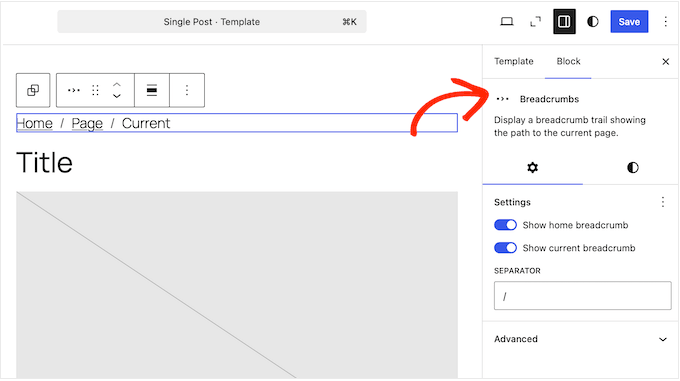
Task: Switch to the Template tab
Action: [x=514, y=62]
